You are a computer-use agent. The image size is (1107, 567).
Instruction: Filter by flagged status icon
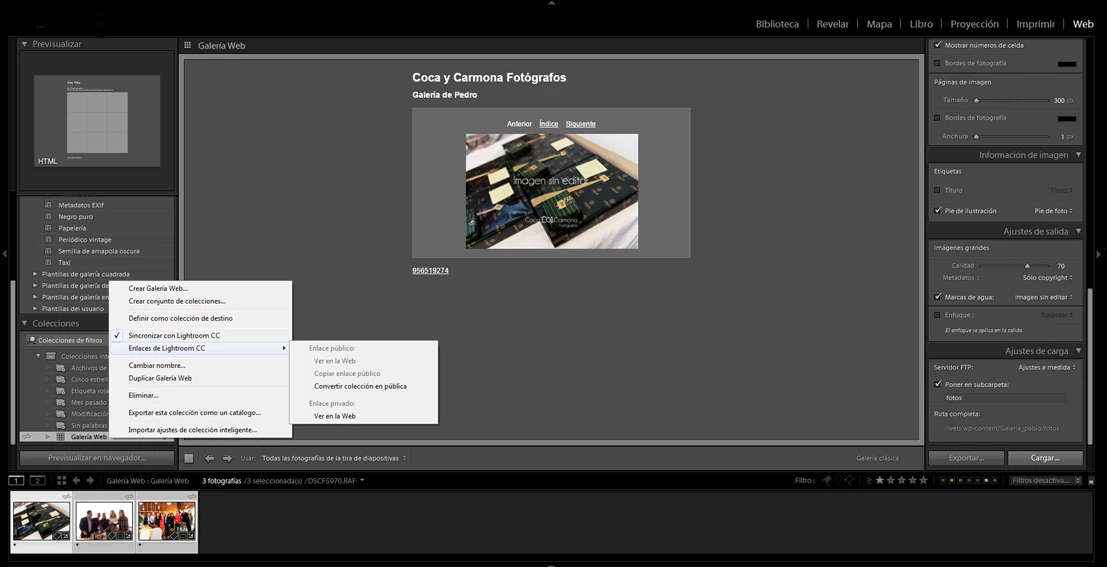(827, 480)
